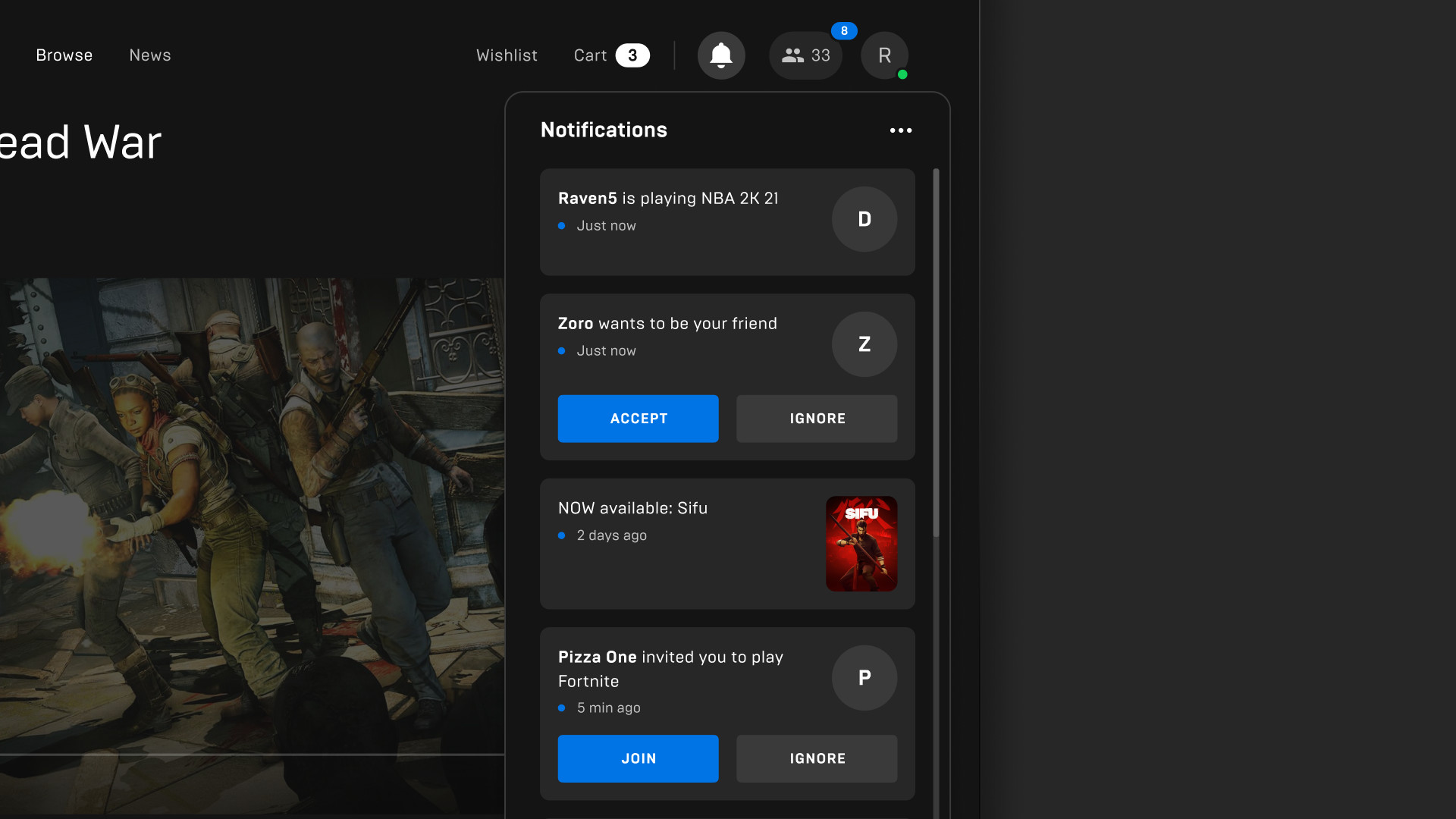Open Pizza One's P avatar icon

(864, 678)
